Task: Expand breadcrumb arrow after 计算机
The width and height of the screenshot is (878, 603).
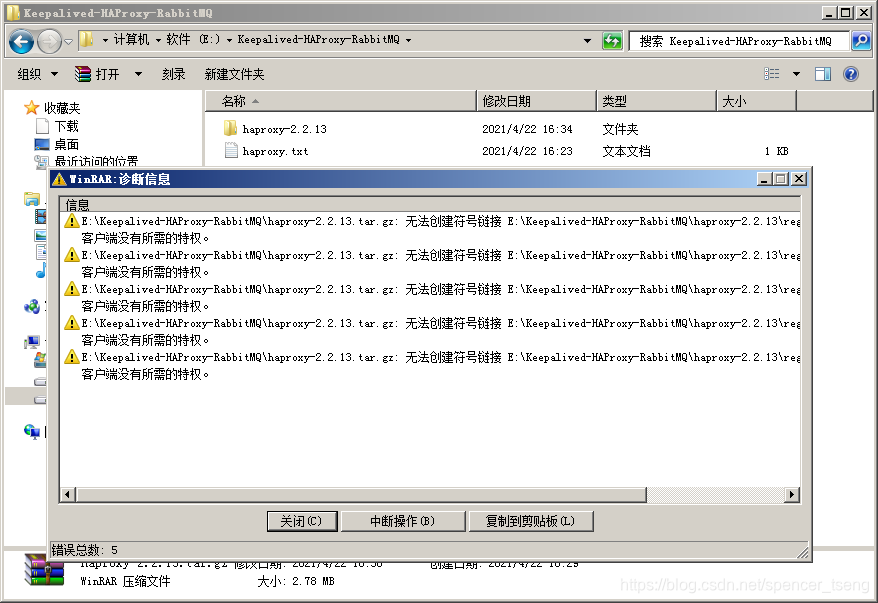Action: pyautogui.click(x=158, y=40)
